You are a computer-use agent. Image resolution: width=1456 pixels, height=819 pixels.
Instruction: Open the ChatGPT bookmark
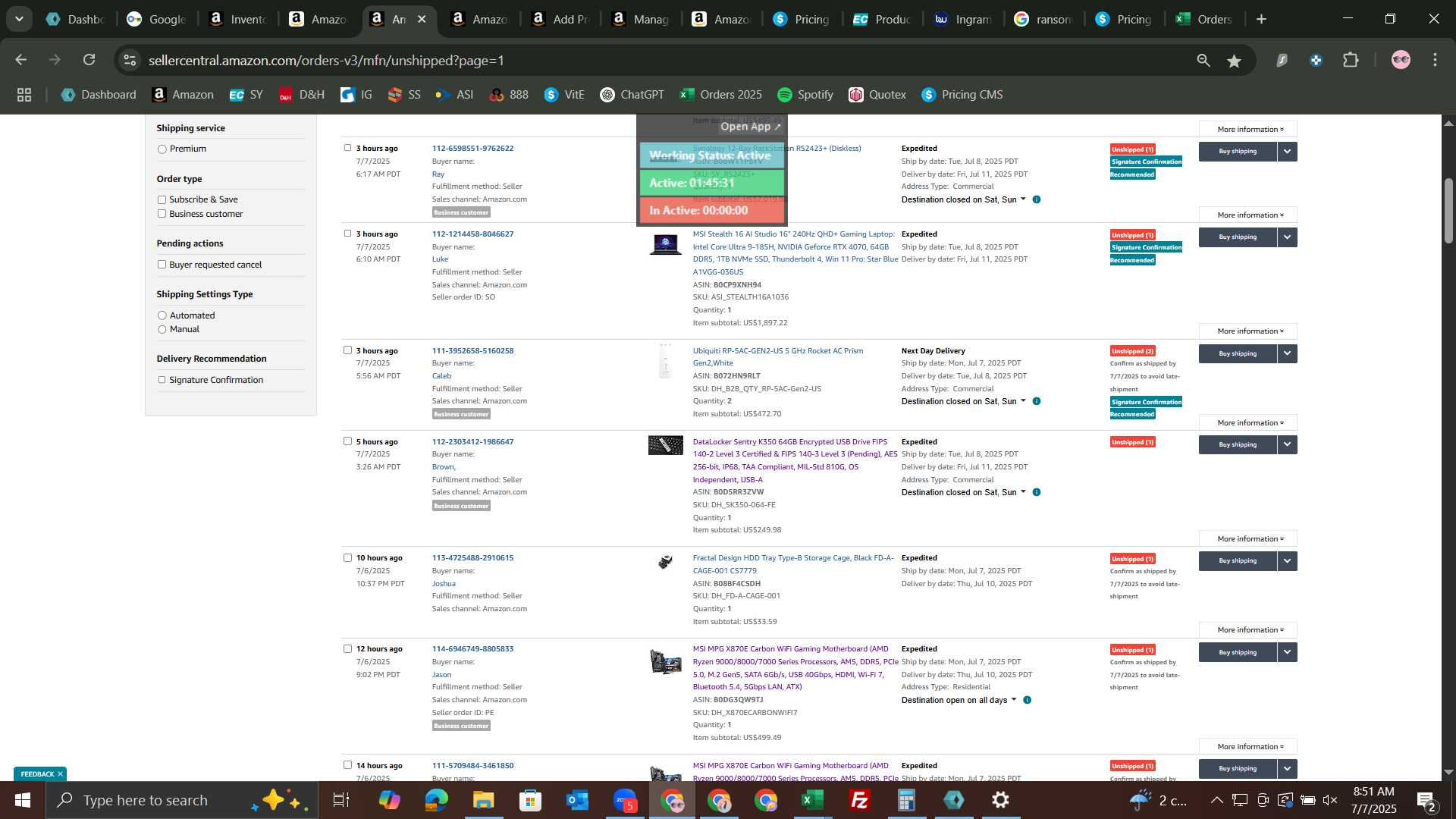point(632,95)
